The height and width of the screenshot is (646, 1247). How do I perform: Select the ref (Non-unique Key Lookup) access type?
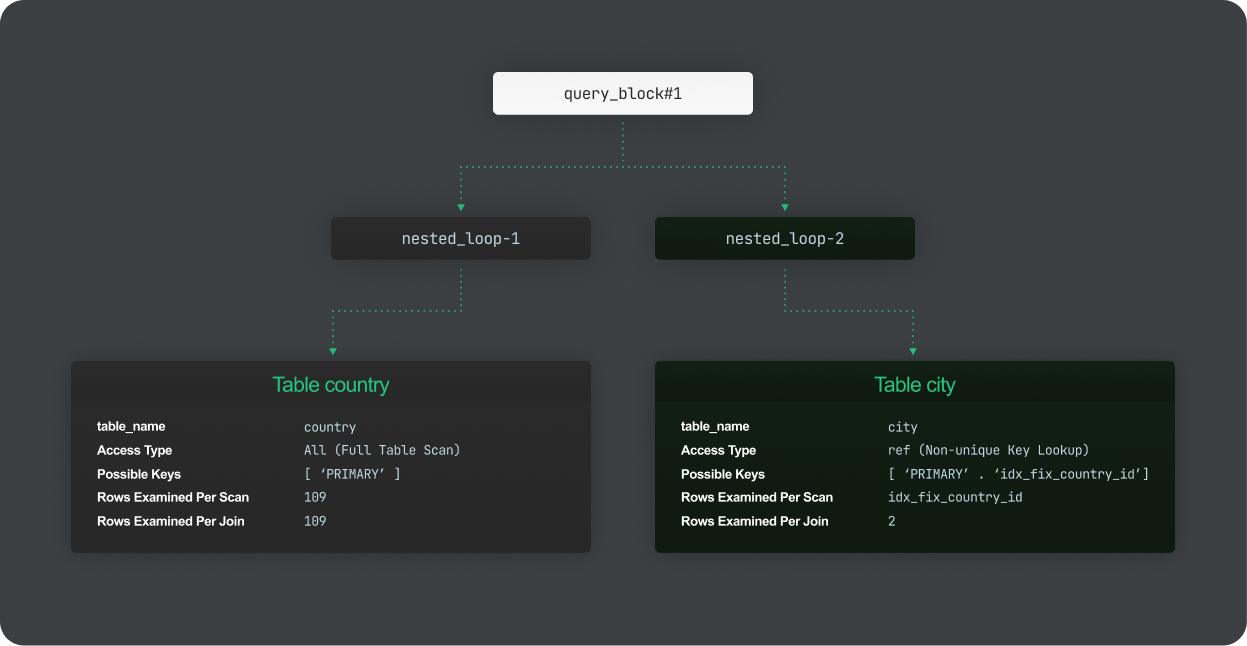989,450
